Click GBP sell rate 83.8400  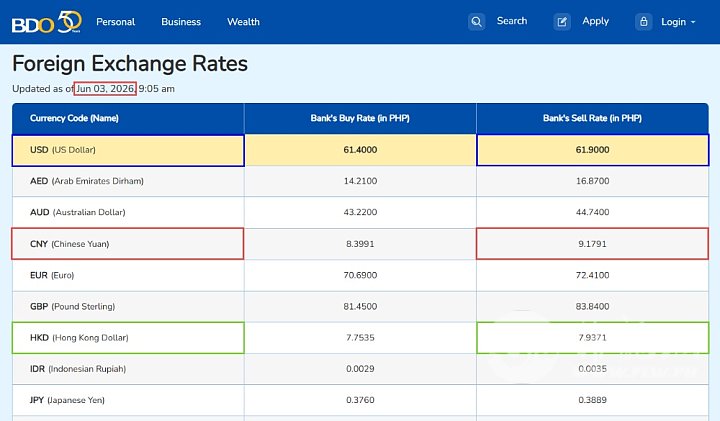[x=592, y=306]
